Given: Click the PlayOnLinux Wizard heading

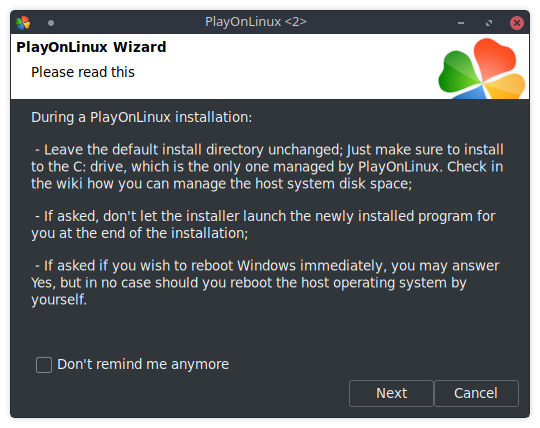Looking at the screenshot, I should tap(91, 47).
